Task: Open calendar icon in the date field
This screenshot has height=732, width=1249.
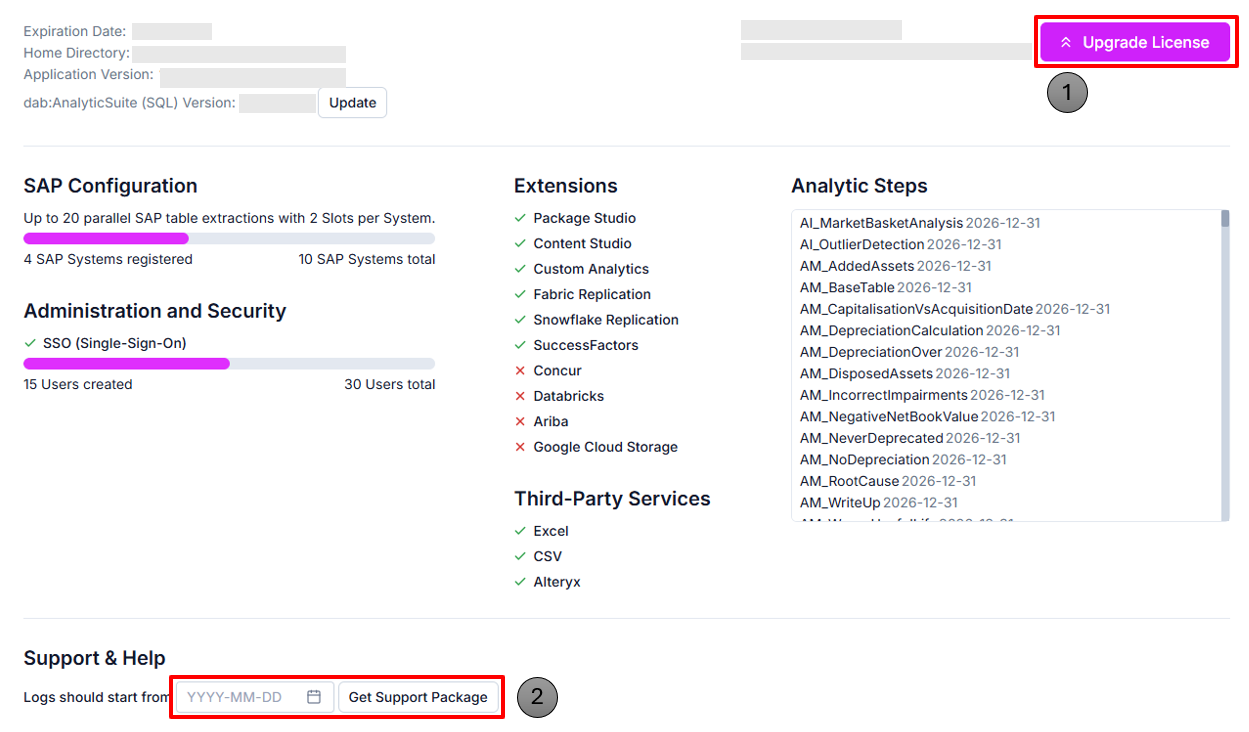Action: point(314,697)
